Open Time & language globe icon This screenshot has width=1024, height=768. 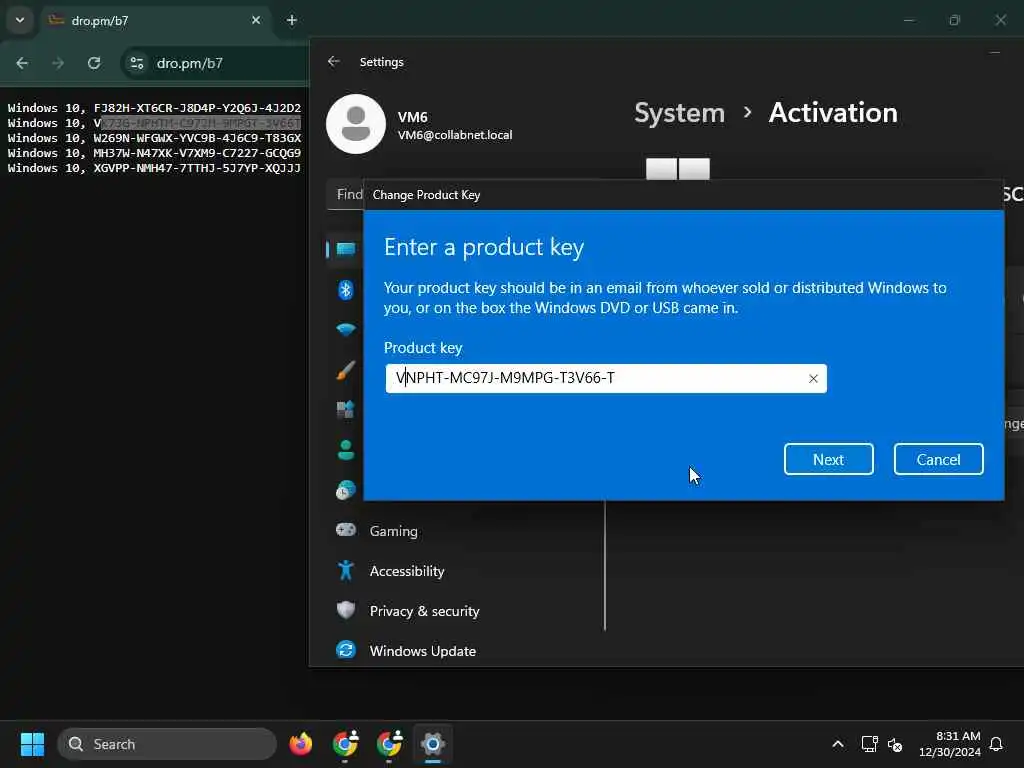345,490
